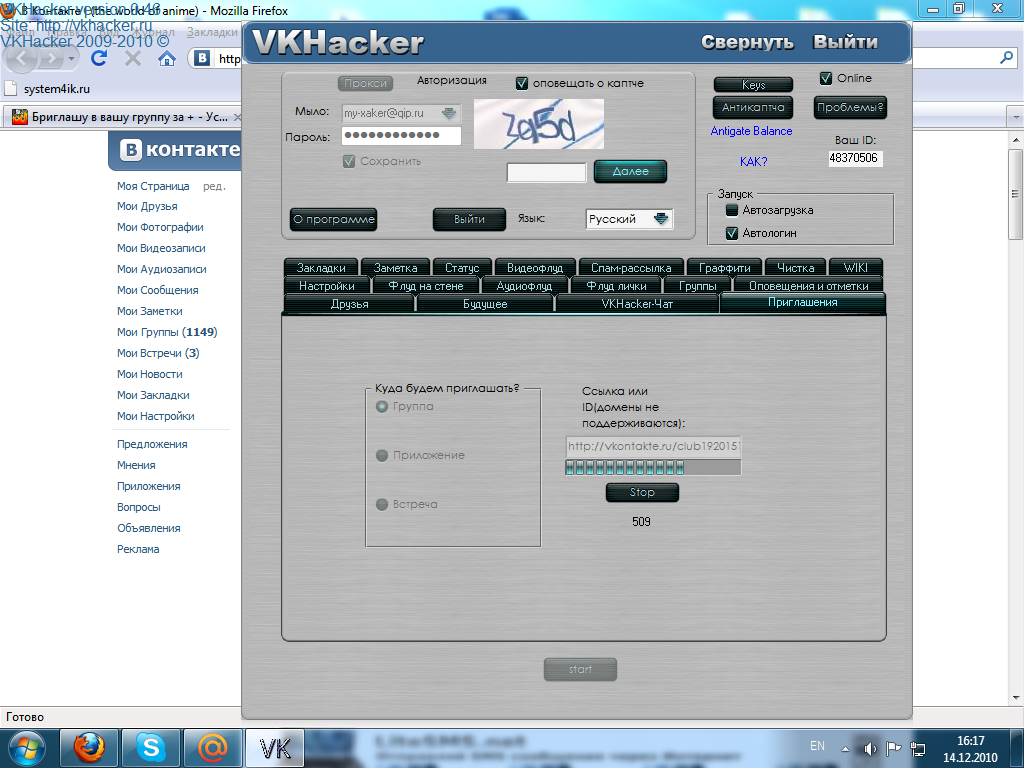Expand the Мыло email dropdown
1024x768 pixels.
click(x=449, y=113)
